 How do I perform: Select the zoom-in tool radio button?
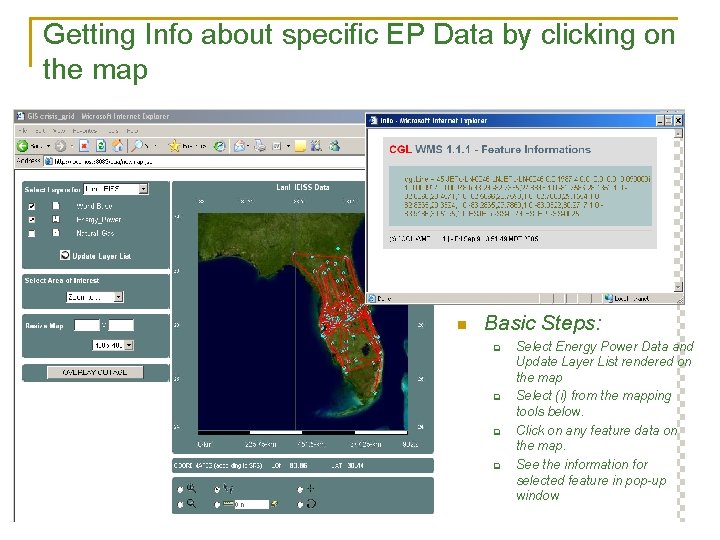[x=180, y=490]
